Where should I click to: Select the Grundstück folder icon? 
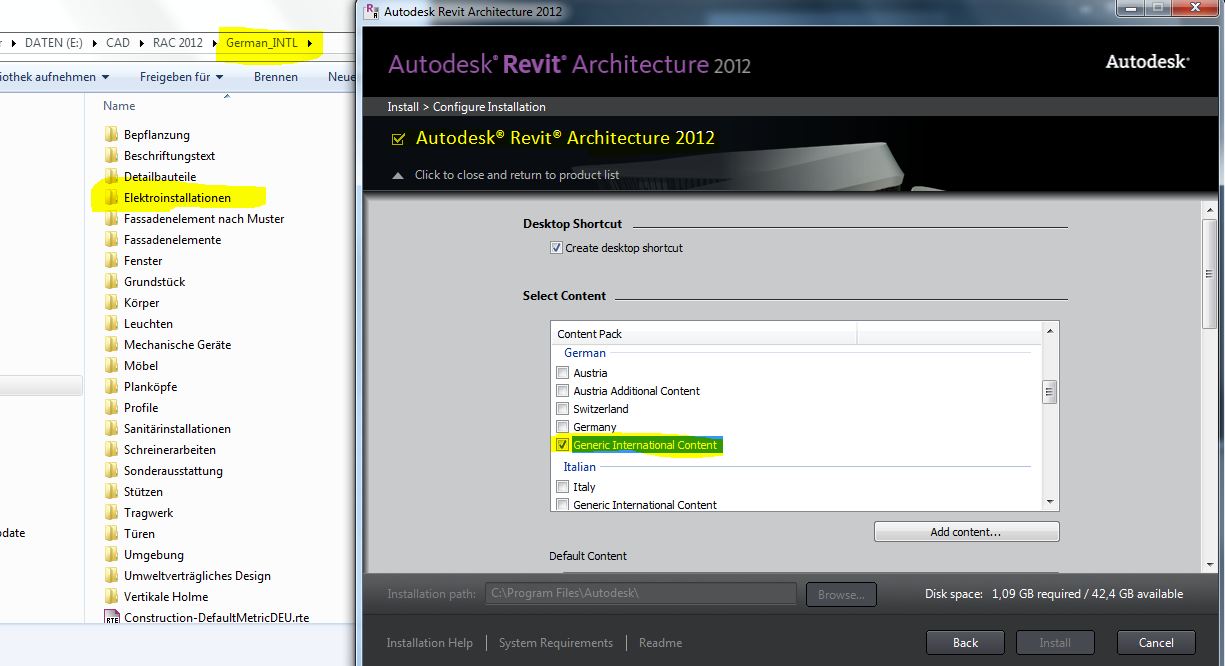(111, 282)
